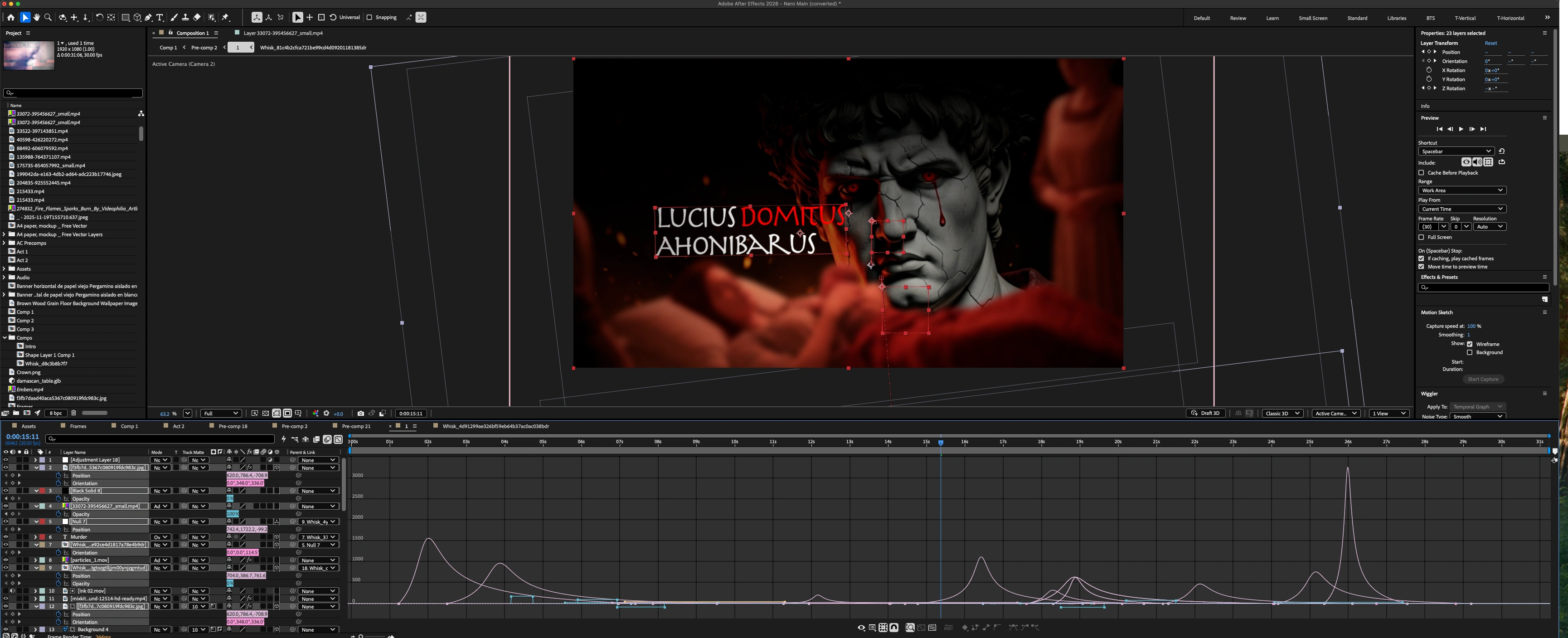This screenshot has height=638, width=1568.
Task: Toggle Move time to preview time
Action: pos(1421,267)
